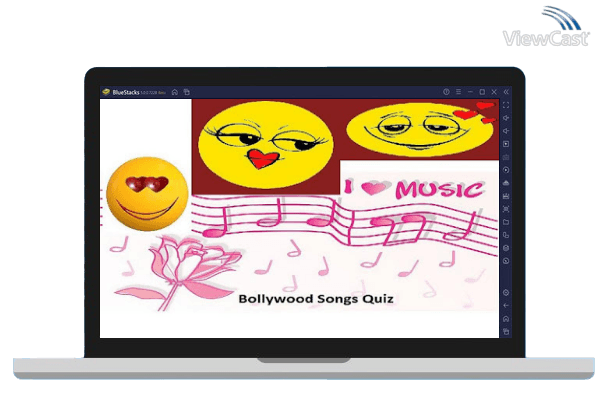This screenshot has width=602, height=414.
Task: Click the Android back arrow in the sidebar
Action: coord(506,306)
